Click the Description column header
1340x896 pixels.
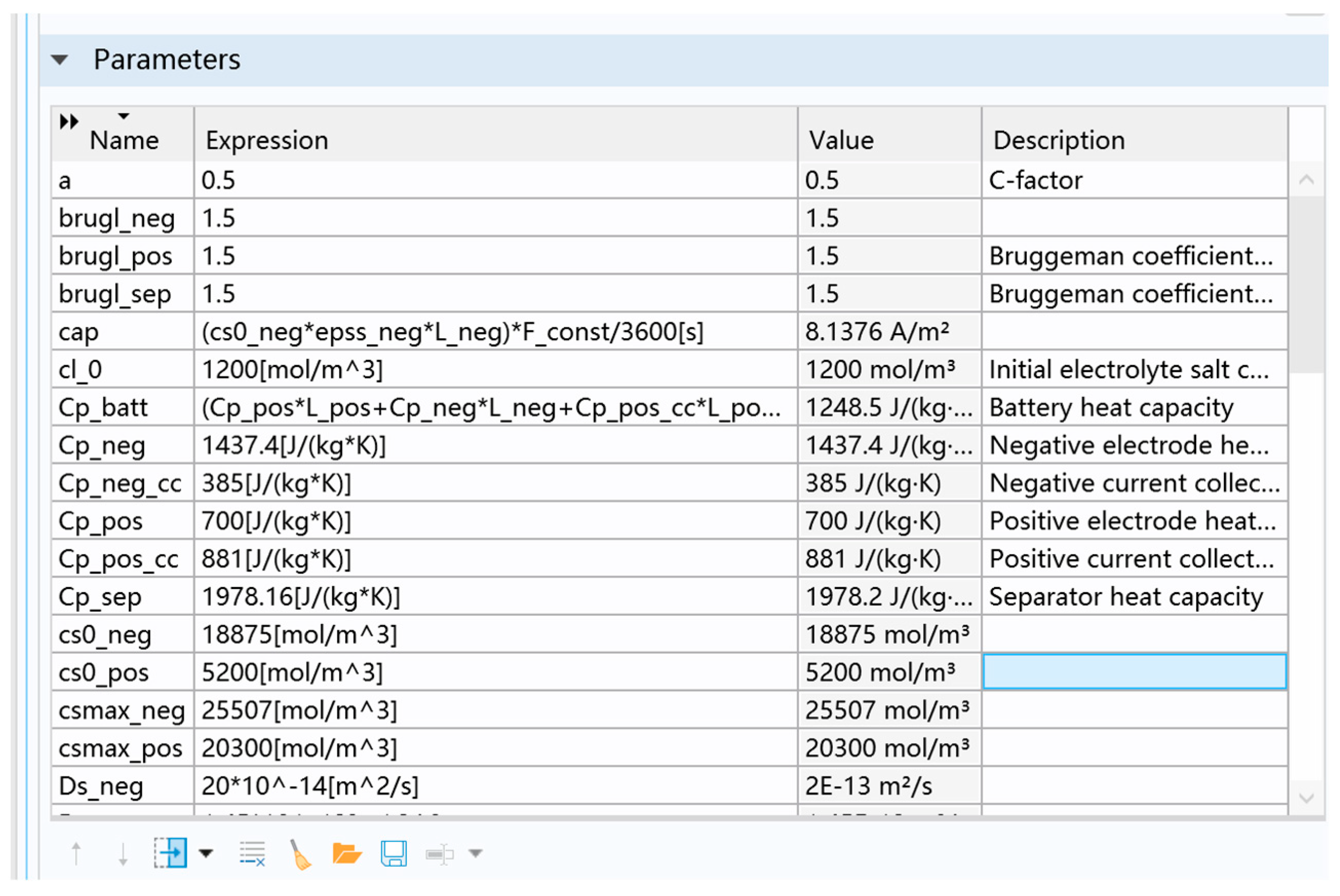point(1058,140)
